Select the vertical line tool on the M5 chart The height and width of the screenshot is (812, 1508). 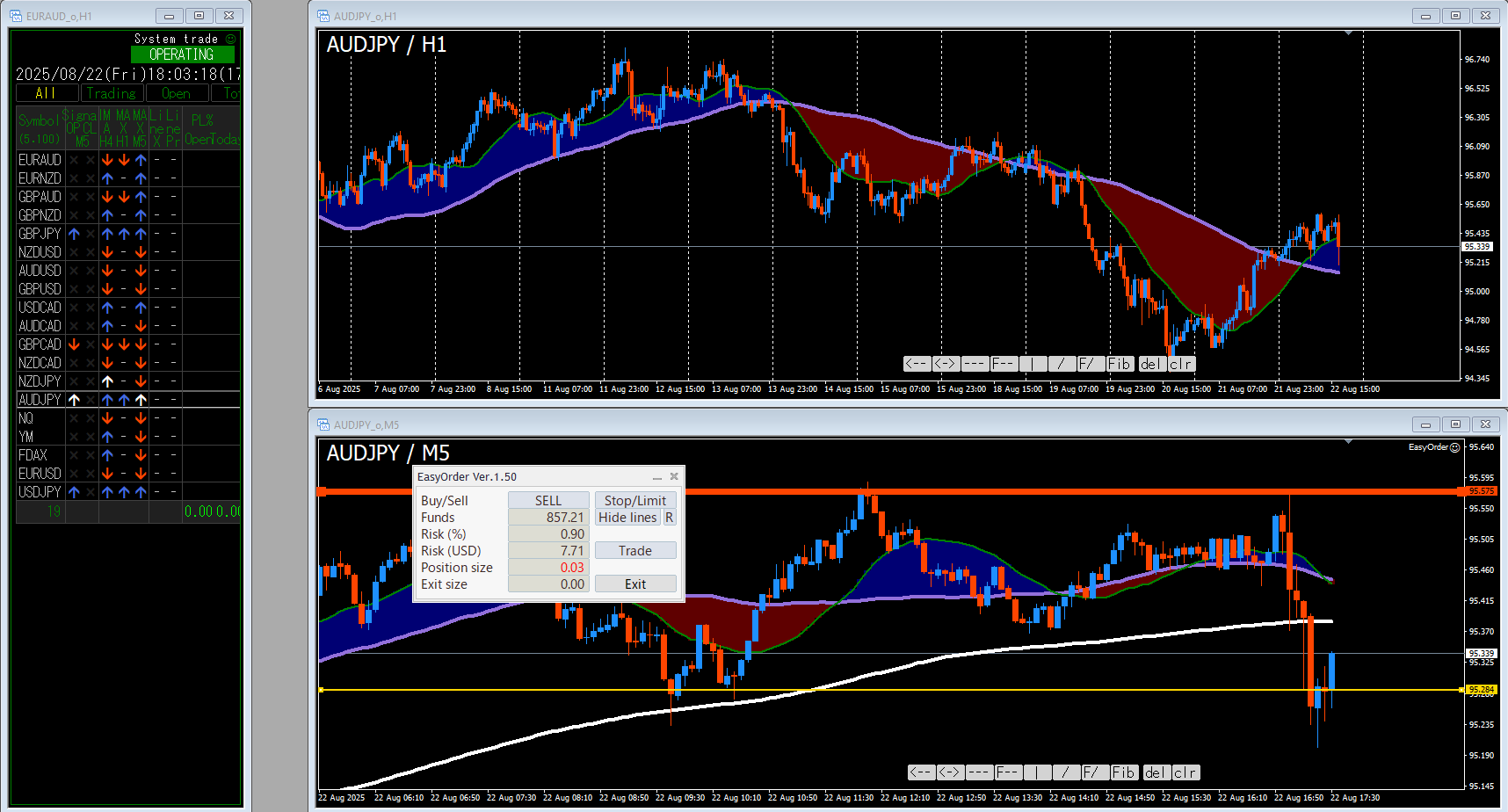1037,772
